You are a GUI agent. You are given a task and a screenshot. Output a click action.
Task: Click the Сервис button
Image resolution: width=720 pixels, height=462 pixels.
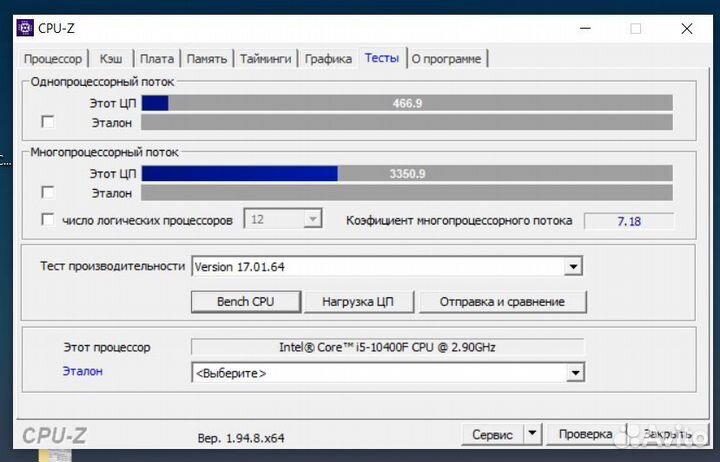pos(492,434)
